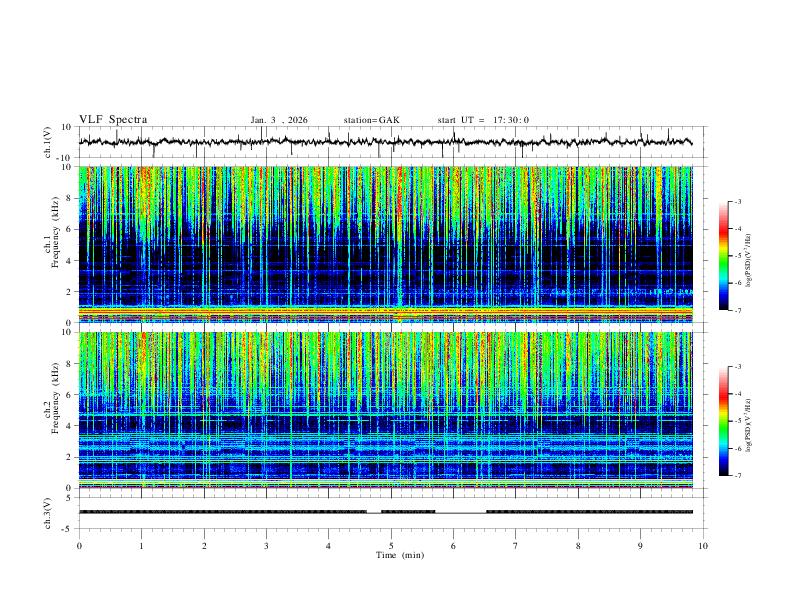This screenshot has height=612, width=792.
Task: Click the yellow-red band near 1 kHz in ch.1
Action: tap(385, 310)
